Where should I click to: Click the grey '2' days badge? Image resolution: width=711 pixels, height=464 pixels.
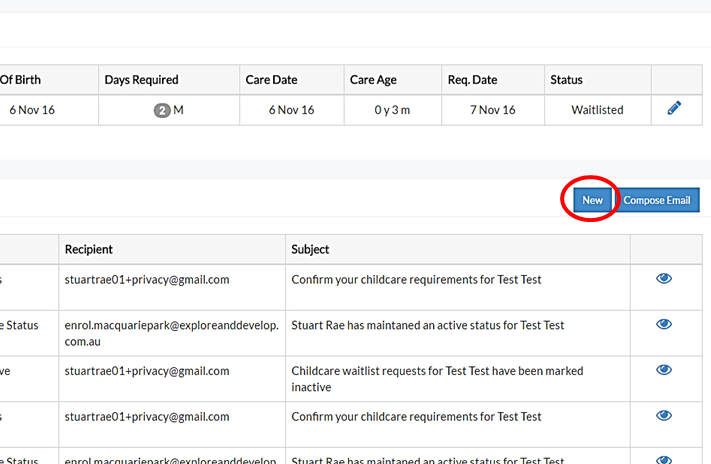click(x=162, y=110)
